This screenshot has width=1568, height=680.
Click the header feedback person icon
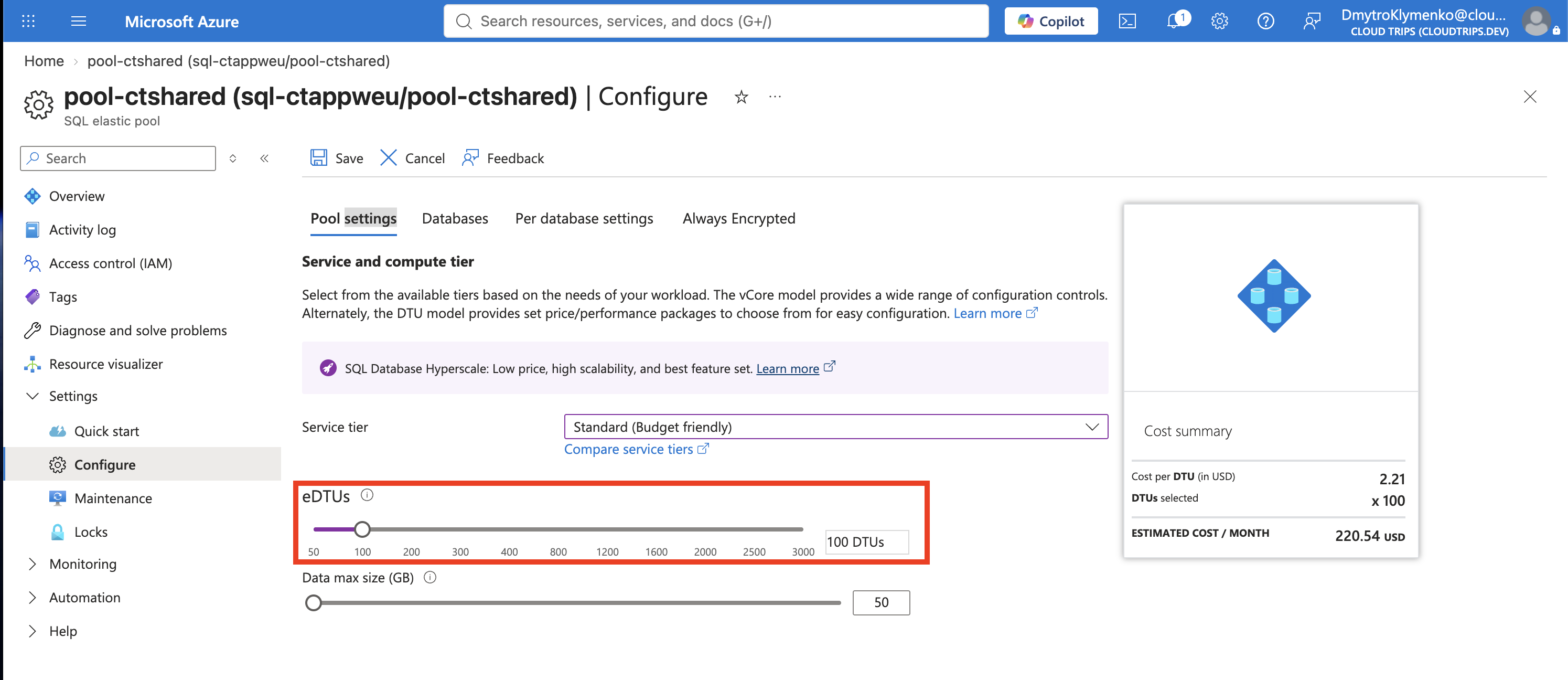tap(1312, 22)
